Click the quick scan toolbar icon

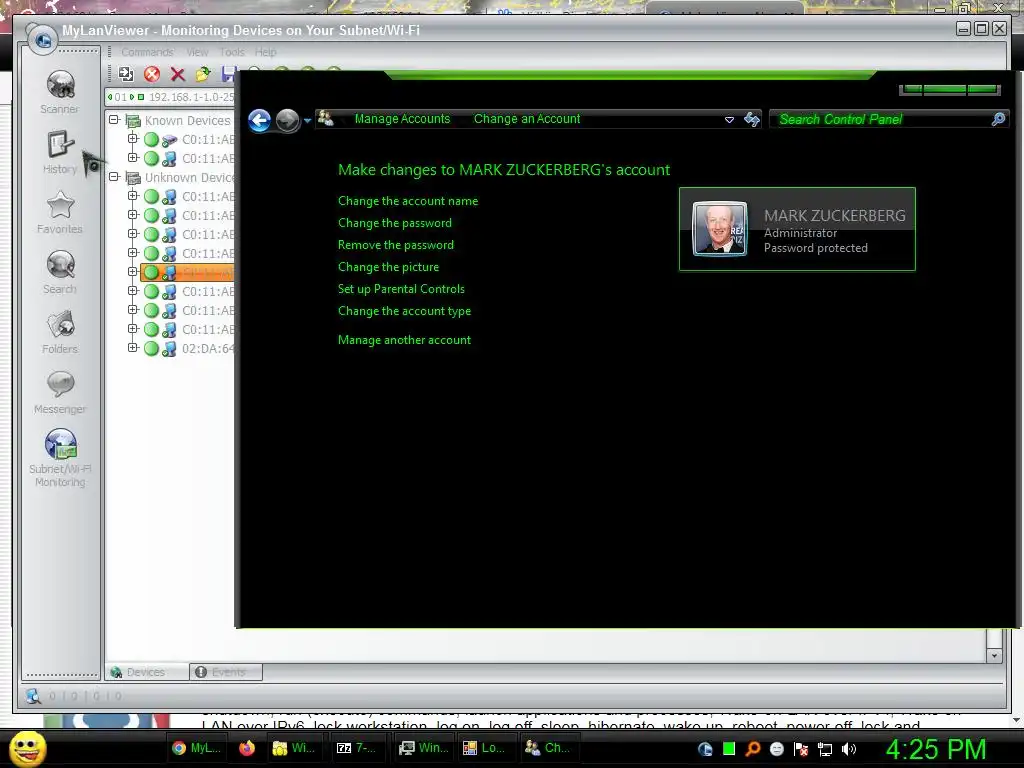126,74
